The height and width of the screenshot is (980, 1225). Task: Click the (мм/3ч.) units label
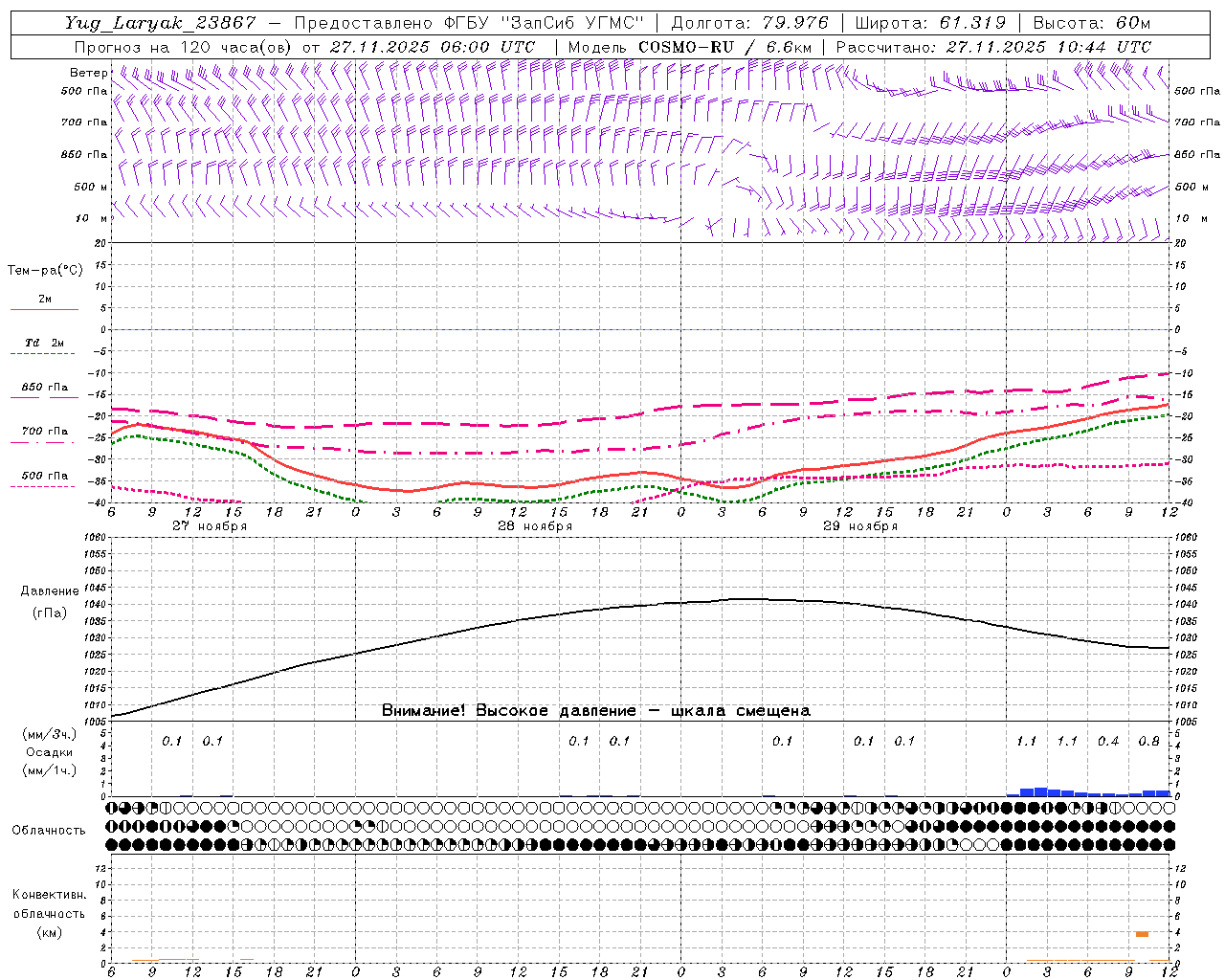pos(50,735)
